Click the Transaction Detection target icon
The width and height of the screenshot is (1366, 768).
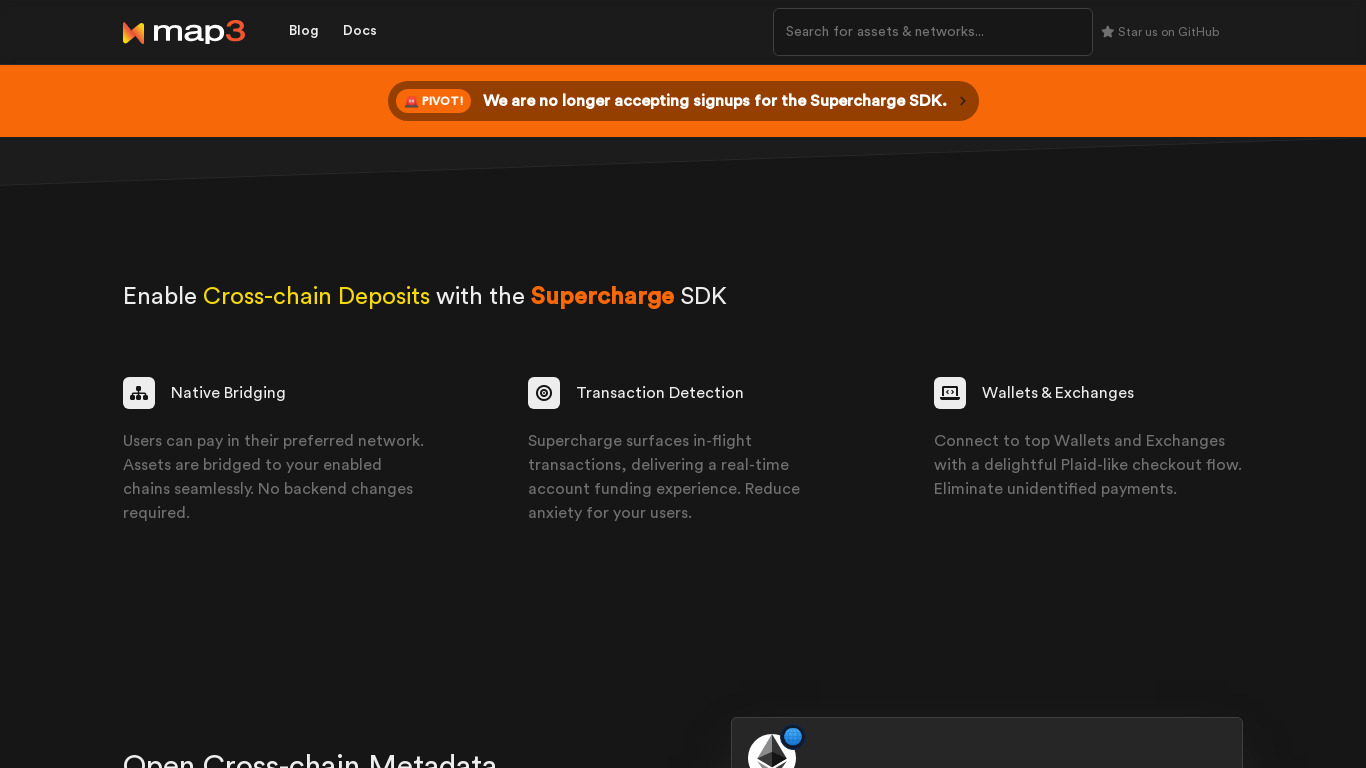[544, 393]
